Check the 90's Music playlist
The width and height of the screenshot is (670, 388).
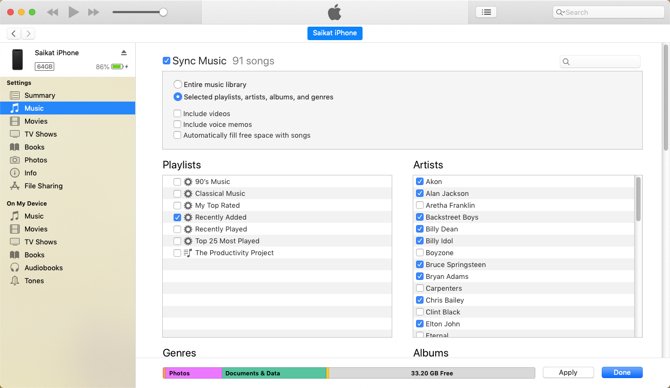pyautogui.click(x=177, y=182)
